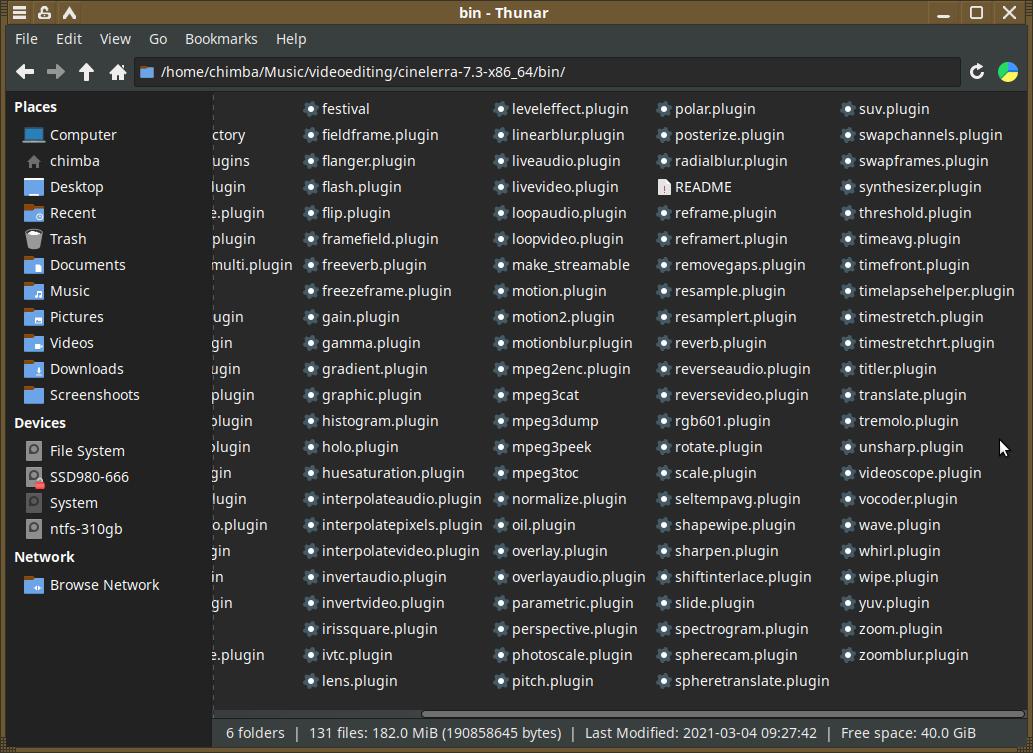Go forward with the right arrow button
1033x753 pixels.
point(55,72)
